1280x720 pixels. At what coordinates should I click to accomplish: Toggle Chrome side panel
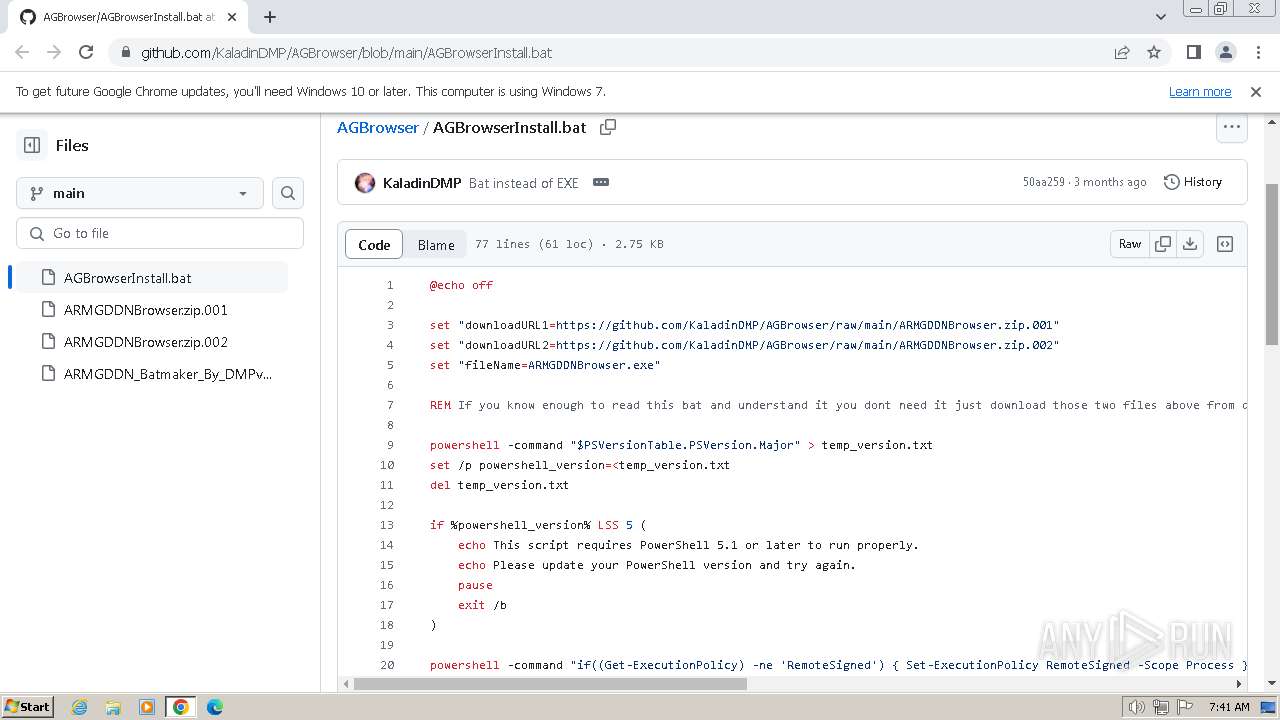tap(1193, 52)
